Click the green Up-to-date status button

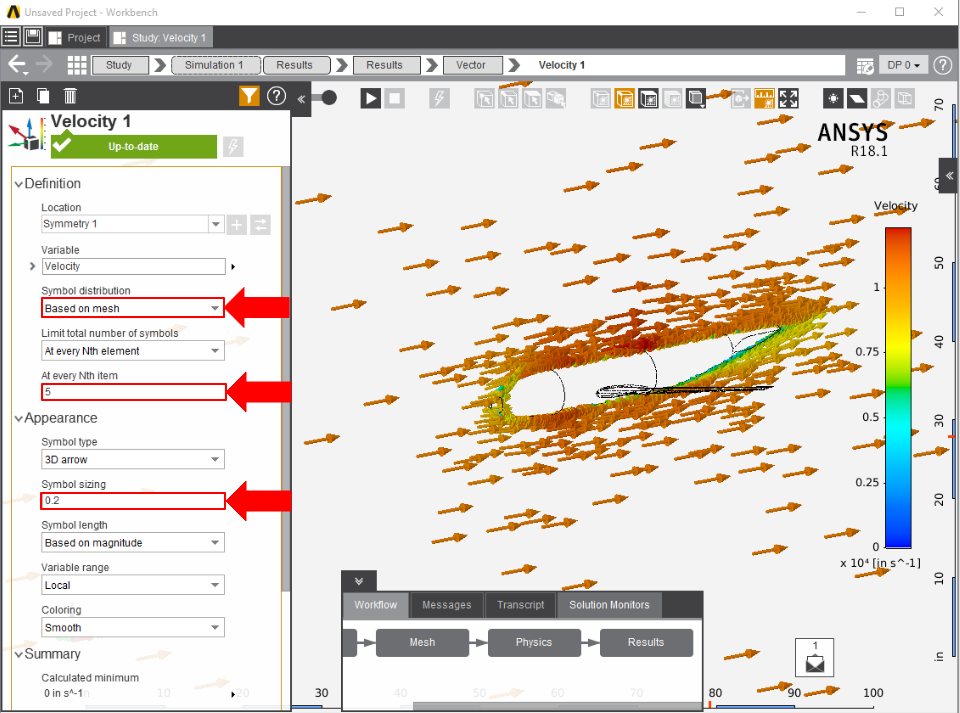click(x=133, y=146)
